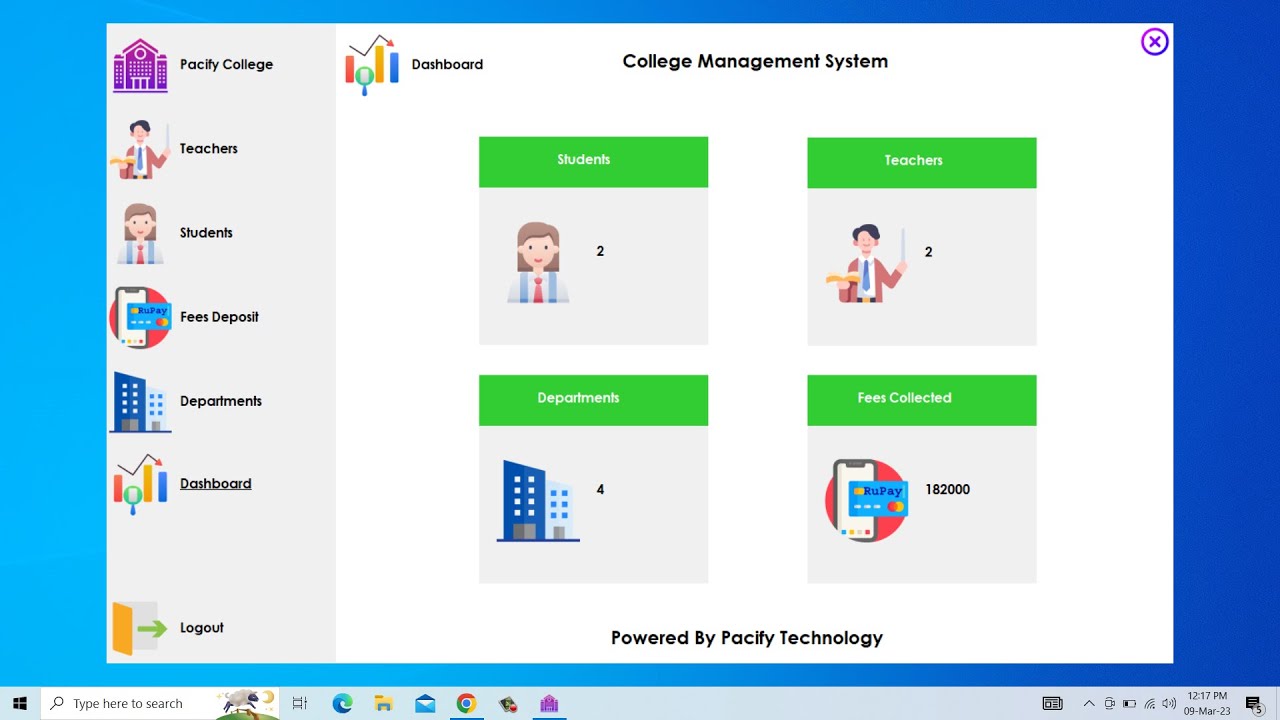This screenshot has width=1280, height=720.
Task: Click the taskbar search box
Action: coord(160,703)
